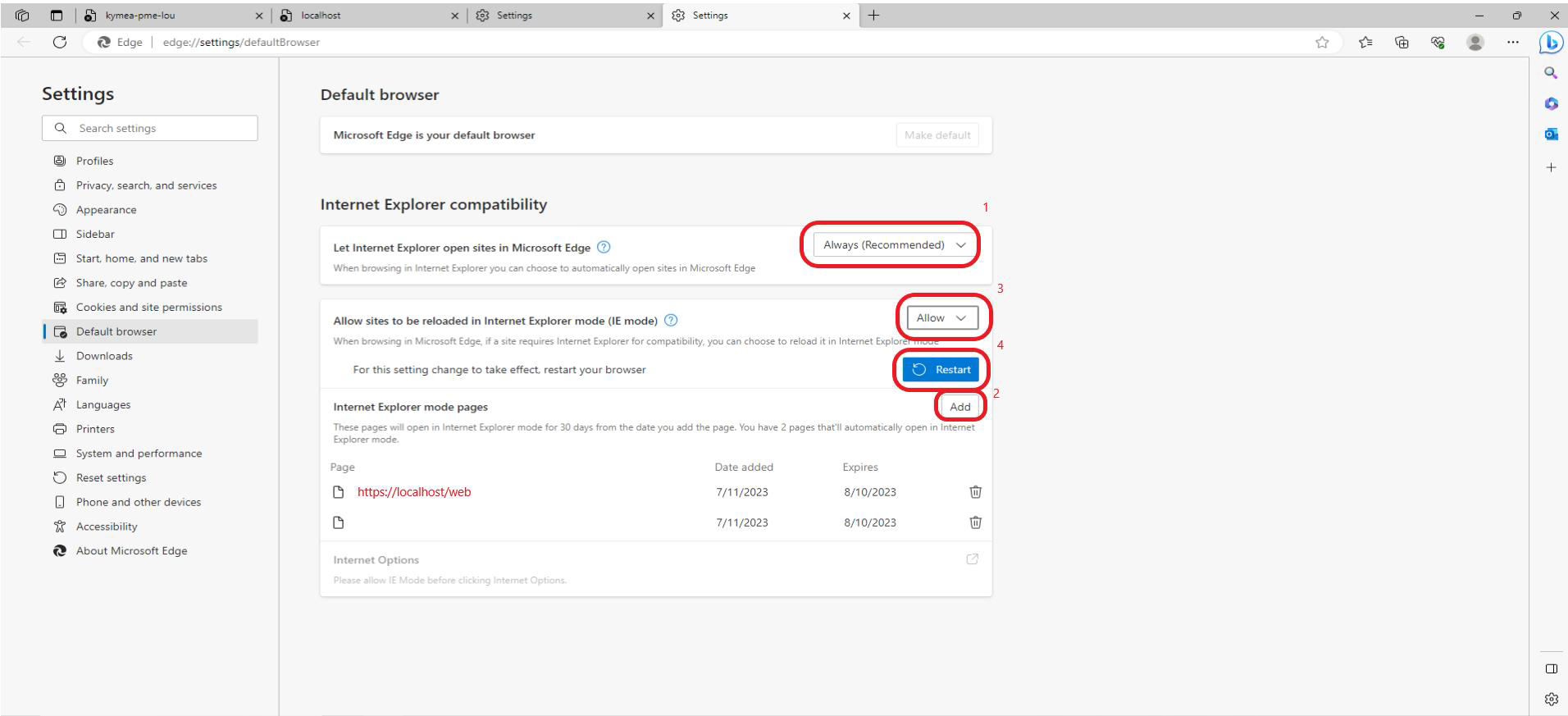The image size is (1568, 716).
Task: Select Default browser in settings menu
Action: click(149, 331)
